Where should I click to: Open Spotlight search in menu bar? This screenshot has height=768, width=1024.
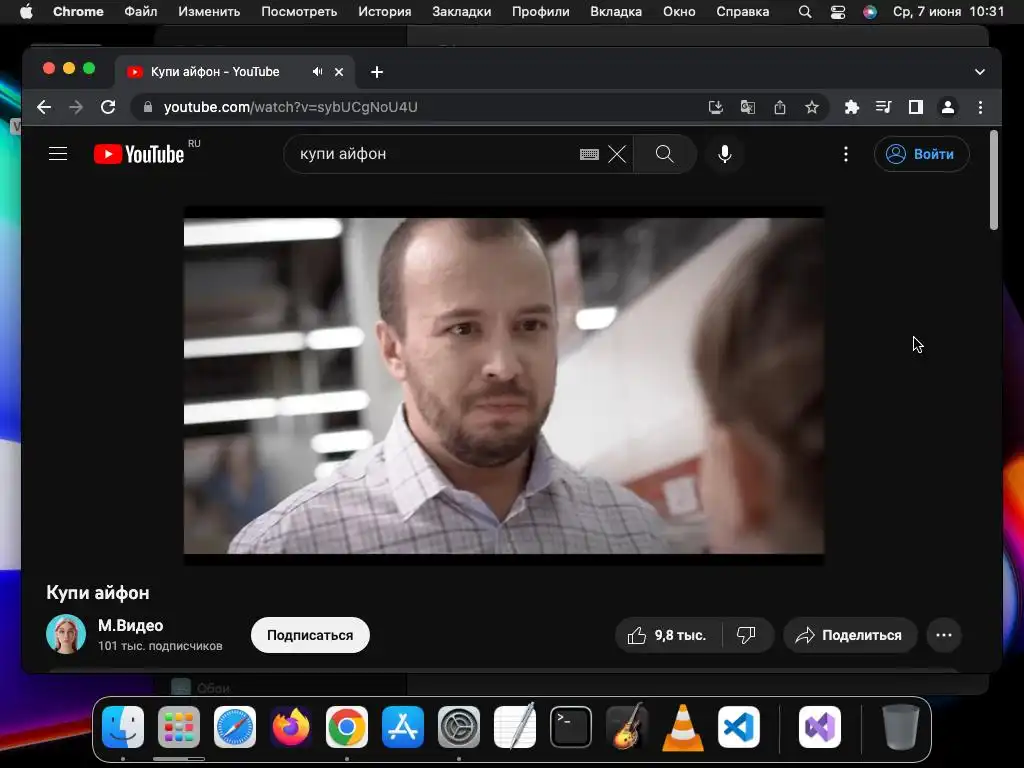(805, 12)
